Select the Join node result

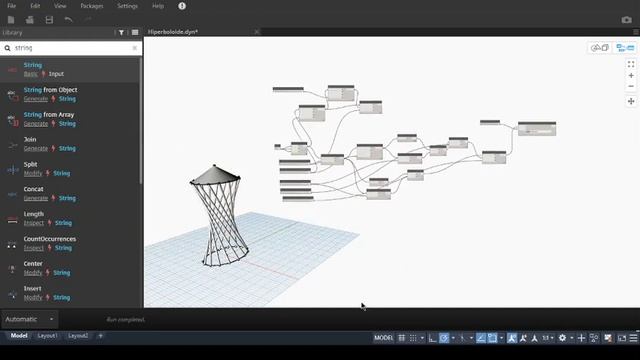click(70, 144)
